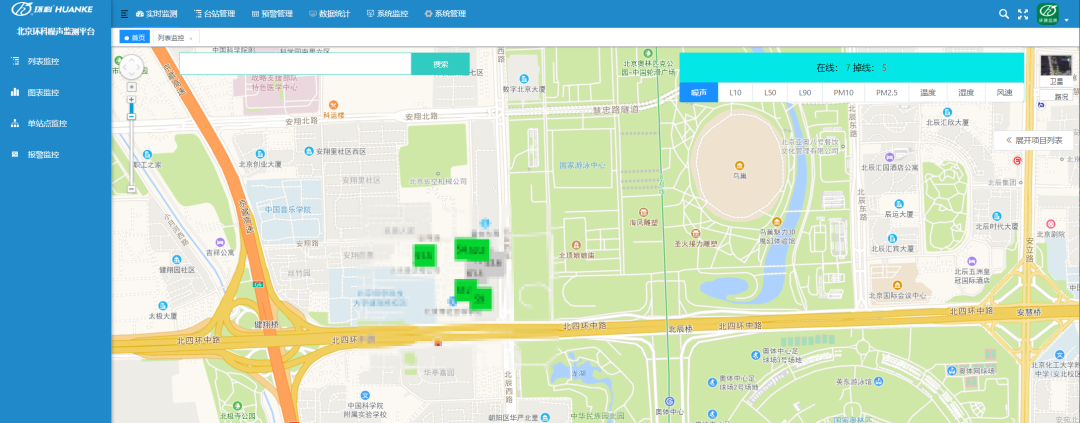Screen dimensions: 1080x423
Task: Click the map search input field
Action: coord(295,64)
